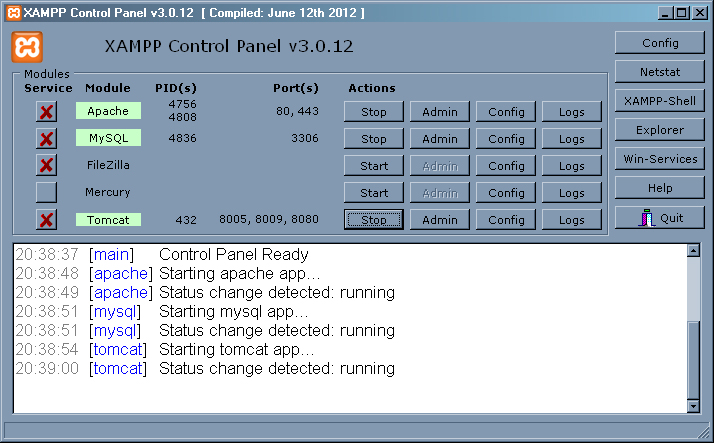
Task: Stop the Apache module
Action: (374, 112)
